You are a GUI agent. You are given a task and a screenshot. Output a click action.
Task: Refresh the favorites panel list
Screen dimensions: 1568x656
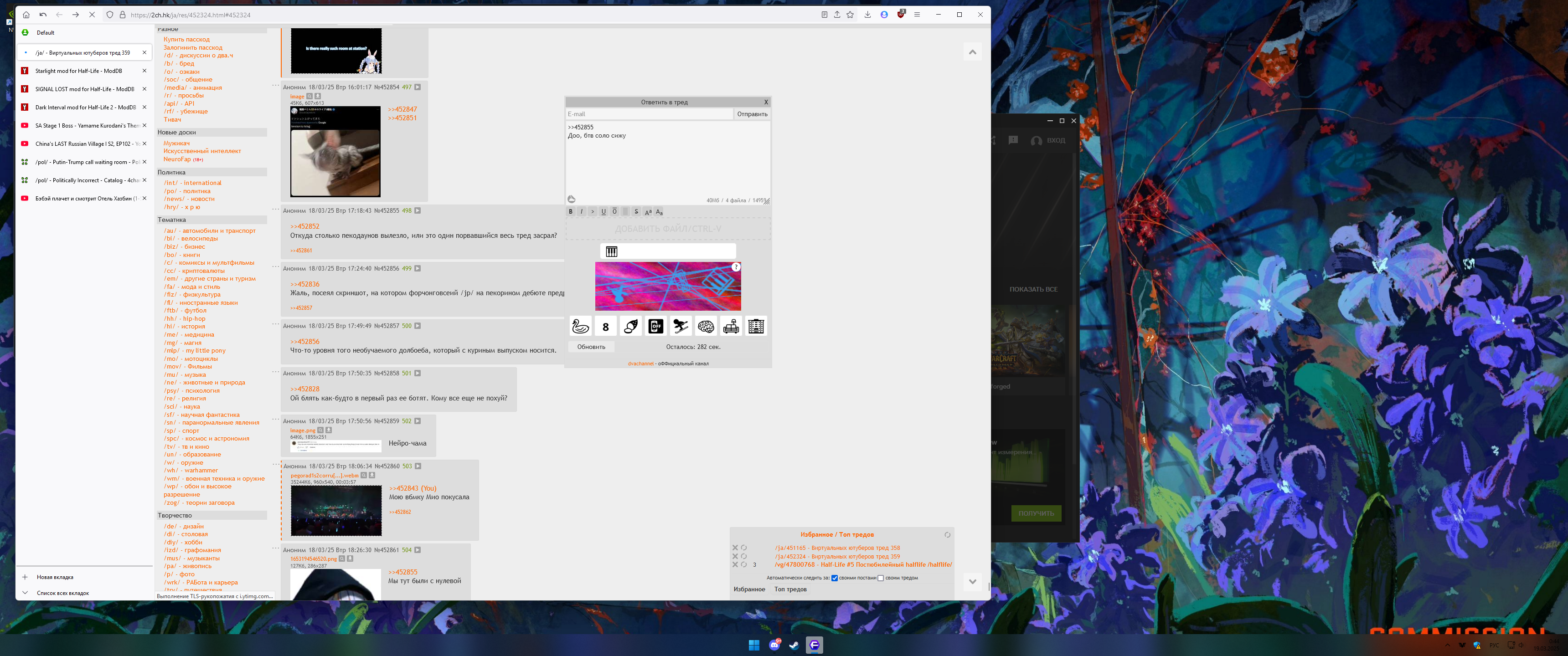pos(947,535)
